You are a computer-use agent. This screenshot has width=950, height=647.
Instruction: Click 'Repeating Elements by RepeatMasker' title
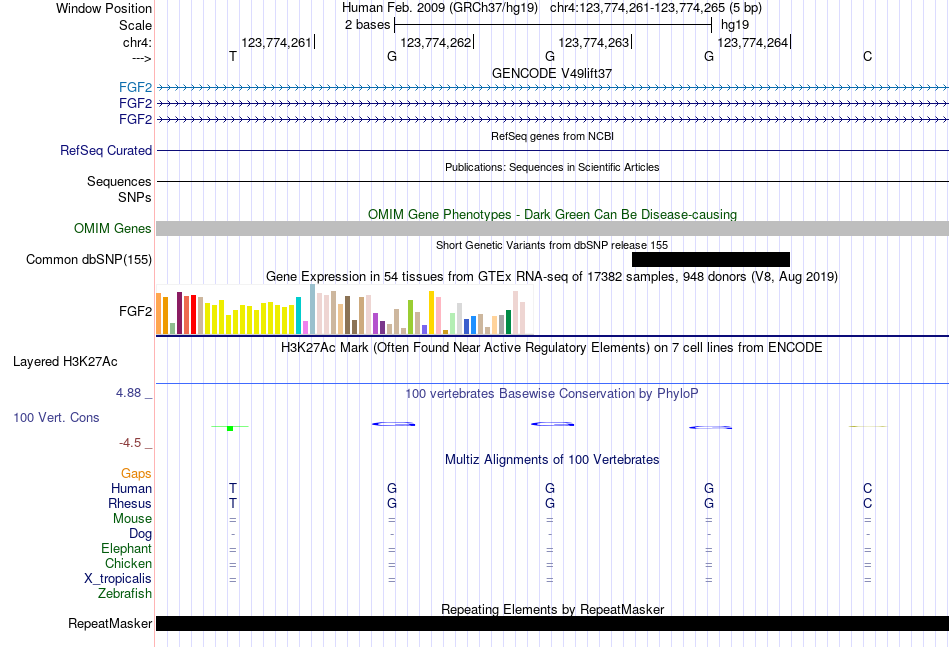click(x=552, y=609)
